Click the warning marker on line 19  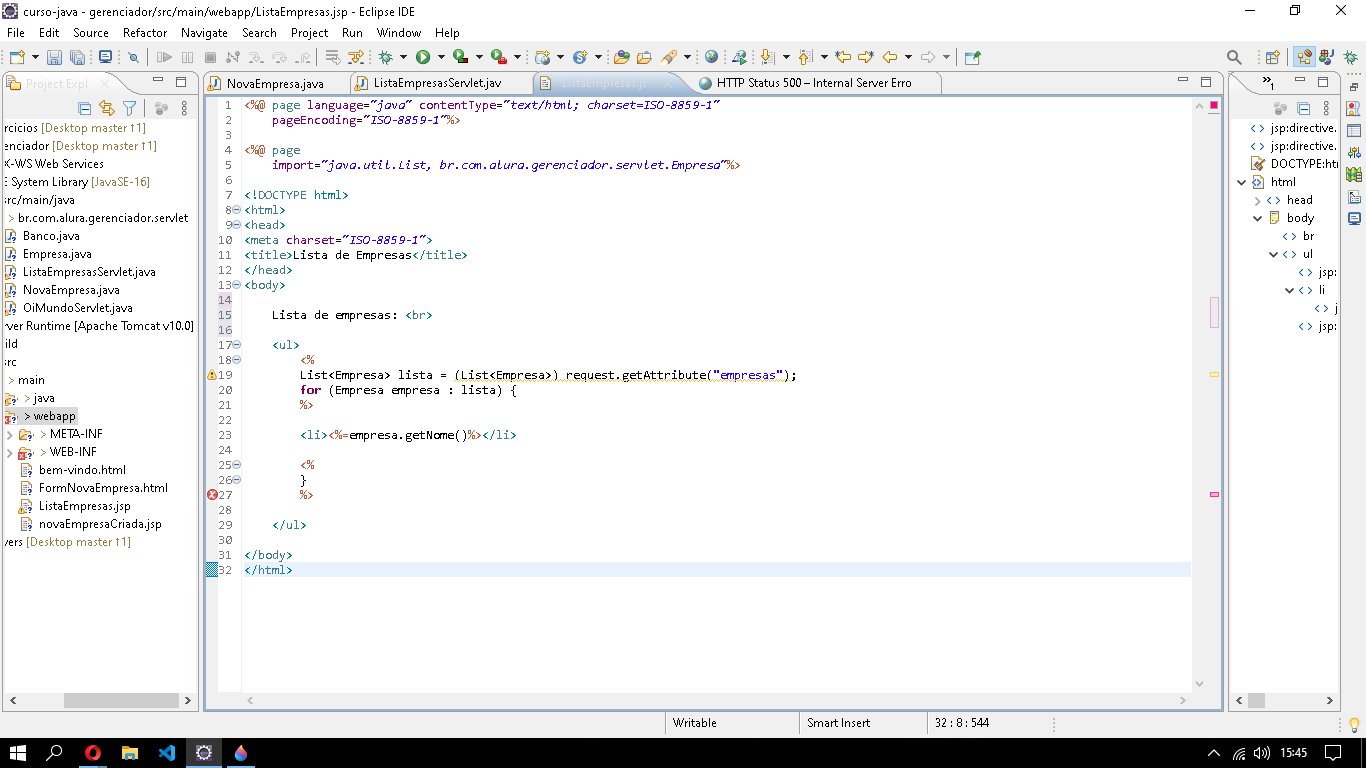click(x=212, y=375)
